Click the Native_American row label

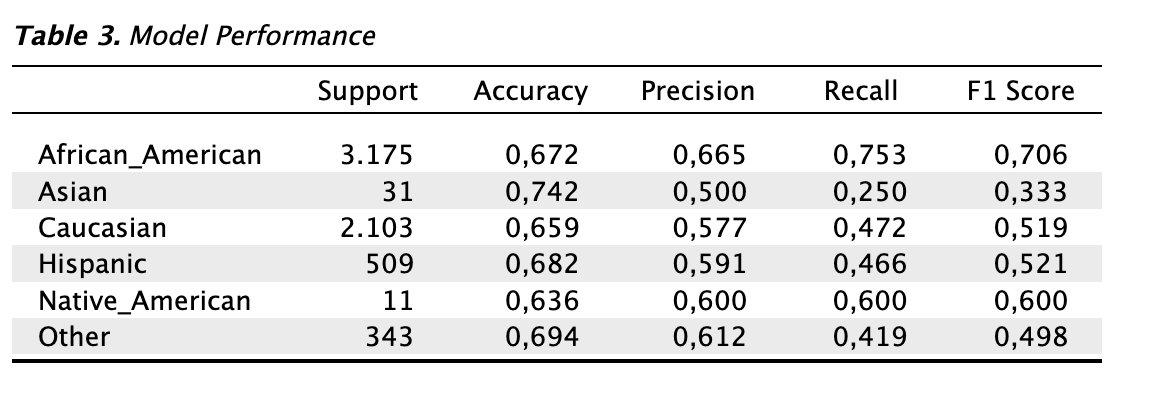coord(145,301)
